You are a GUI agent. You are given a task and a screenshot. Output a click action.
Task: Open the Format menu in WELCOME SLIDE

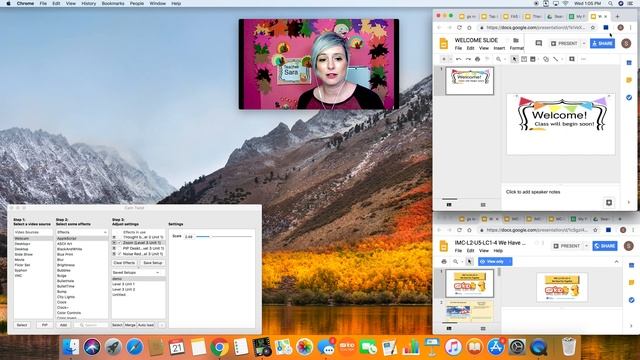click(517, 48)
